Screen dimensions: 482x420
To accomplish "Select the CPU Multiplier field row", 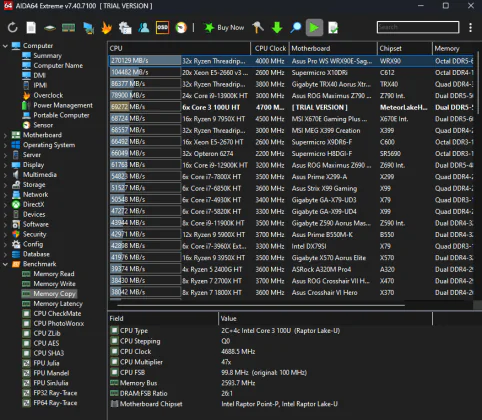I will point(270,362).
